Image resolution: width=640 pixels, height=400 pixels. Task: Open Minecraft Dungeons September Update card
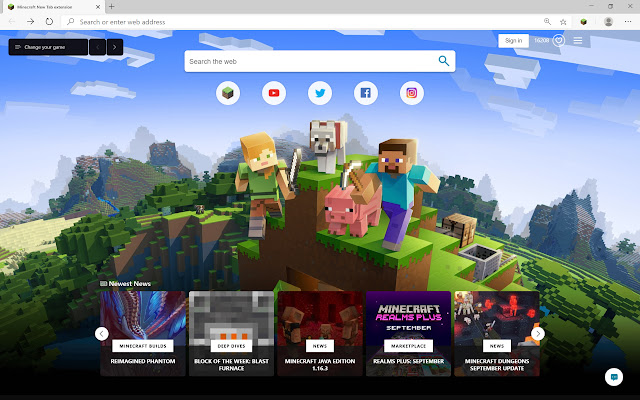pos(497,333)
